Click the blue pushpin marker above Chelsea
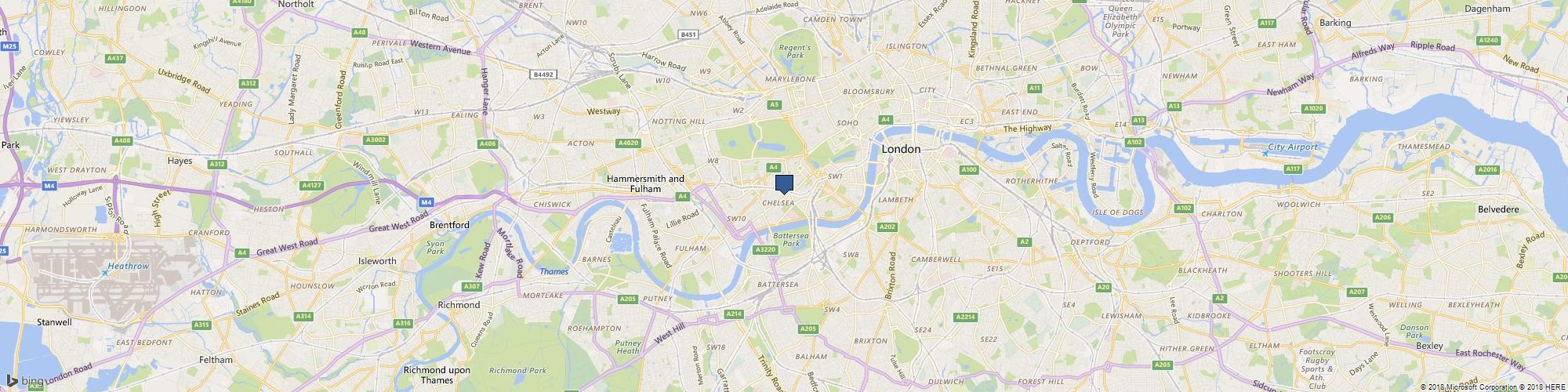The width and height of the screenshot is (1568, 392). coord(784,184)
